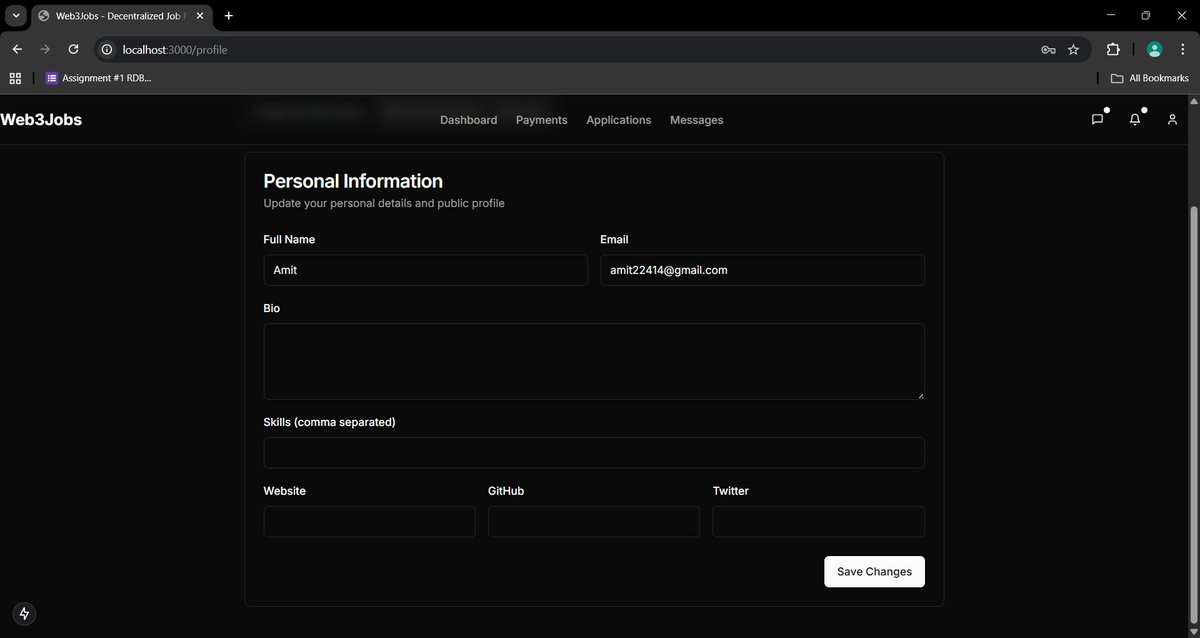Open the chat messages icon in header
Viewport: 1200px width, 638px height.
click(1097, 119)
